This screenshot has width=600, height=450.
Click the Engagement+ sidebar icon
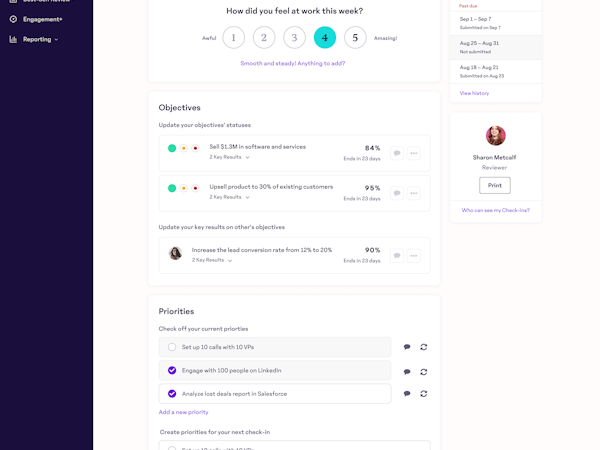pos(13,19)
